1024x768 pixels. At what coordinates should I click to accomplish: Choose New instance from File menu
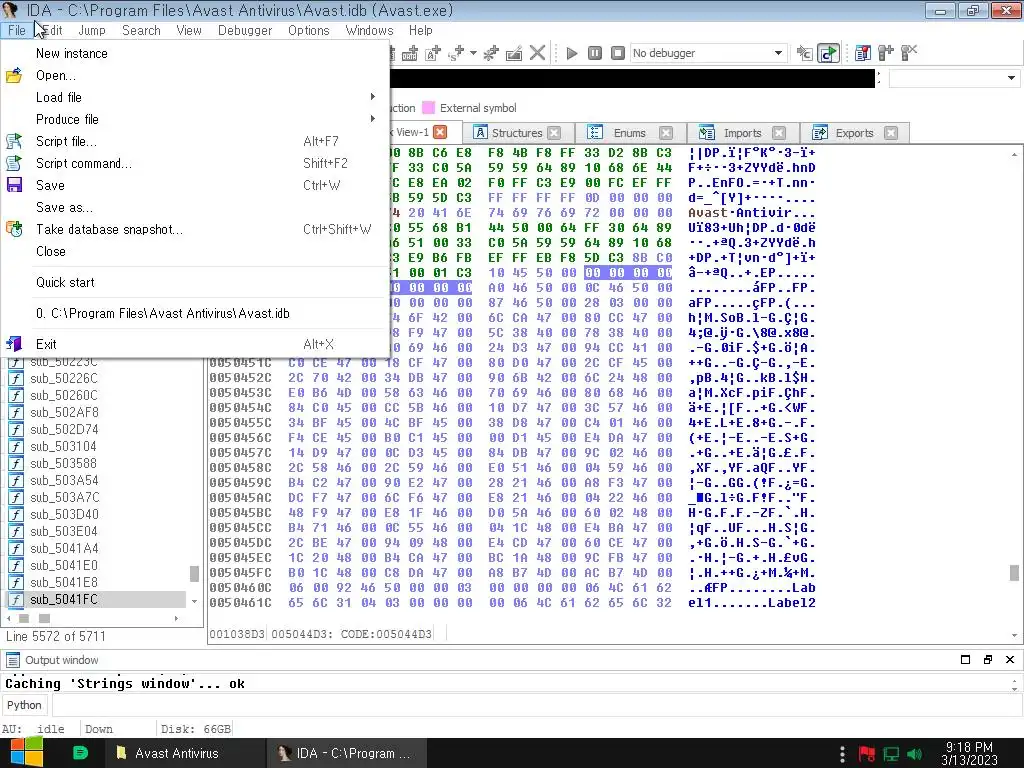tap(196, 54)
